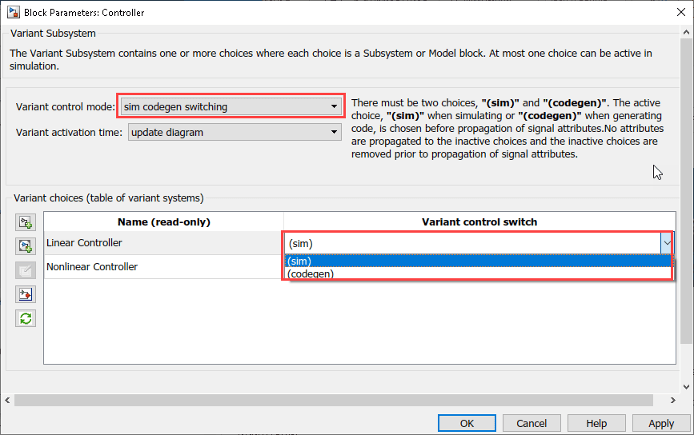Collapse the Variant control switch combo arrow
This screenshot has height=435, width=694.
point(667,243)
